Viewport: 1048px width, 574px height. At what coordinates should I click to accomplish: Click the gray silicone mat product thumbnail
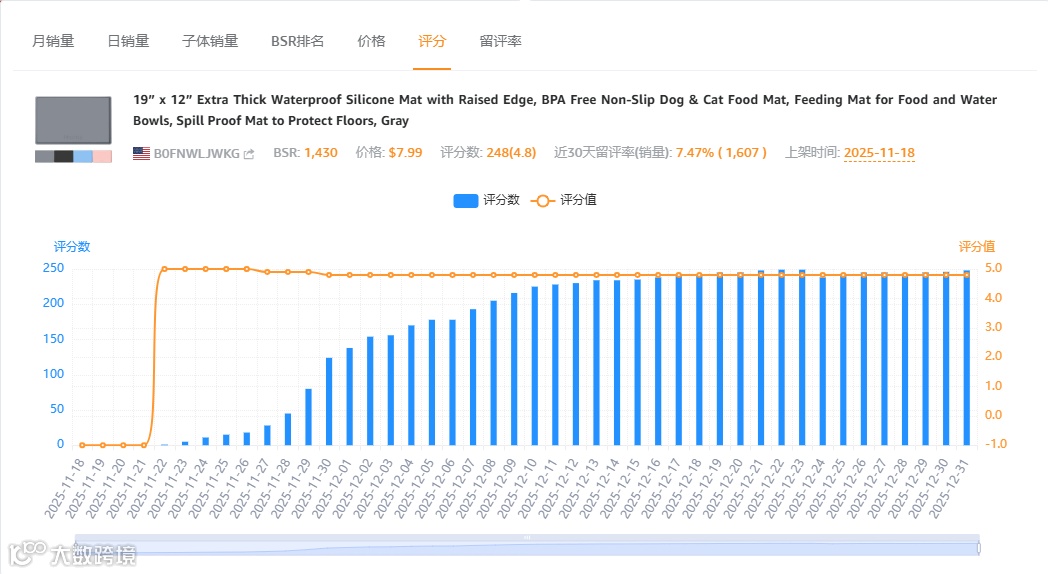[74, 120]
